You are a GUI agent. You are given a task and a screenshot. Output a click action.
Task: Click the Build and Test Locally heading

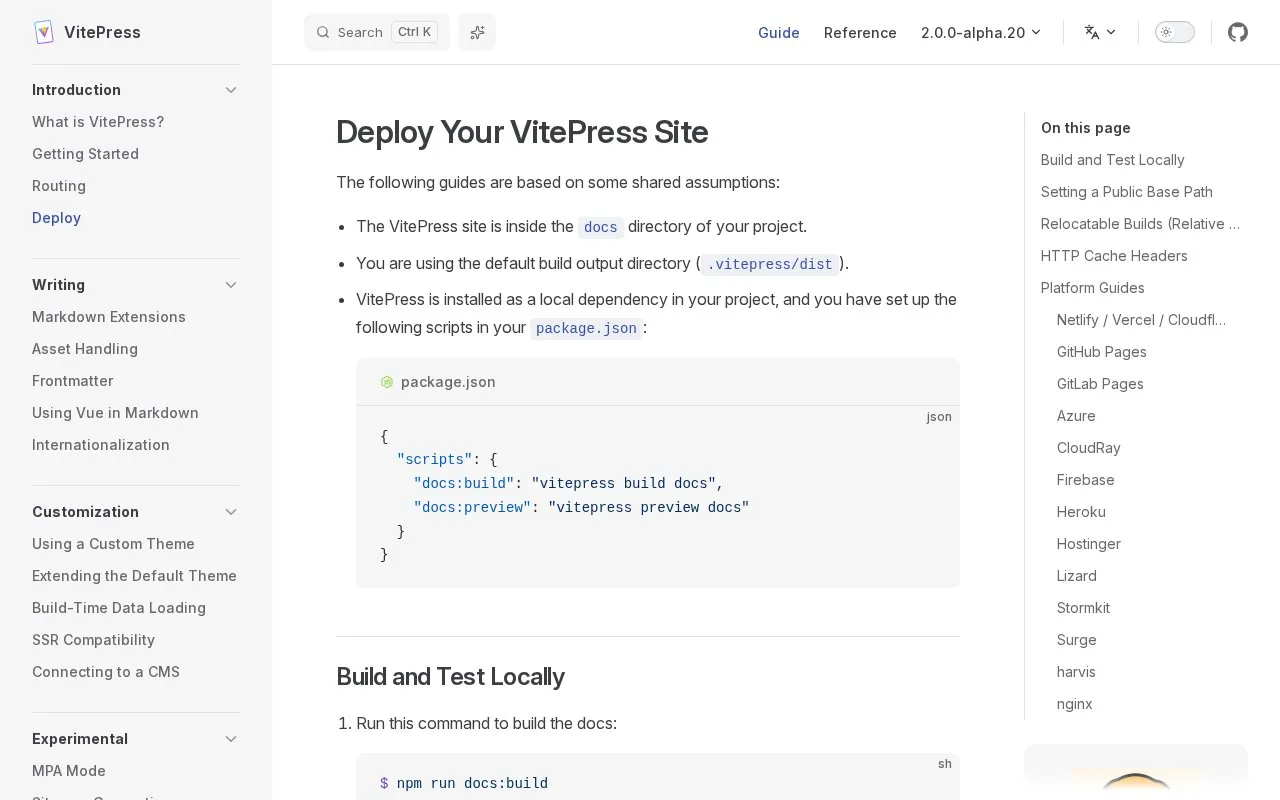[x=450, y=677]
